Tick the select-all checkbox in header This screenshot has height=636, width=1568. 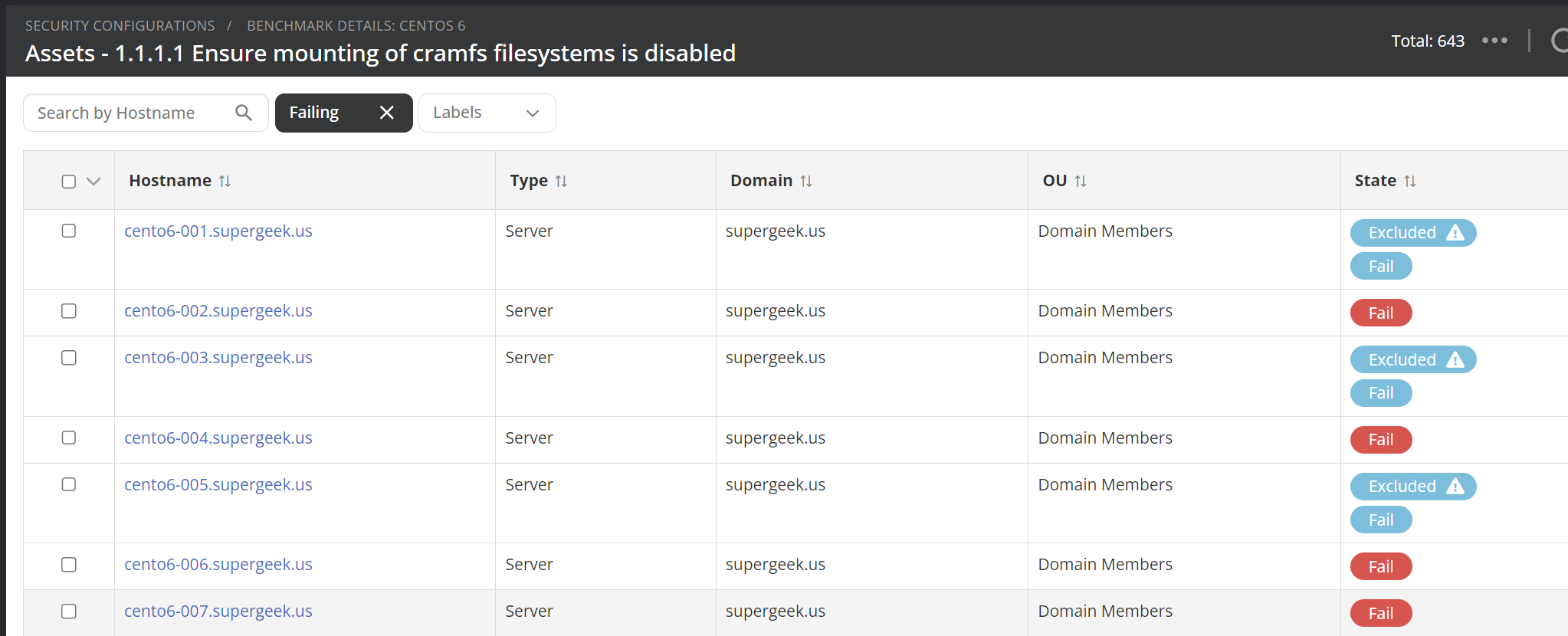[x=69, y=182]
